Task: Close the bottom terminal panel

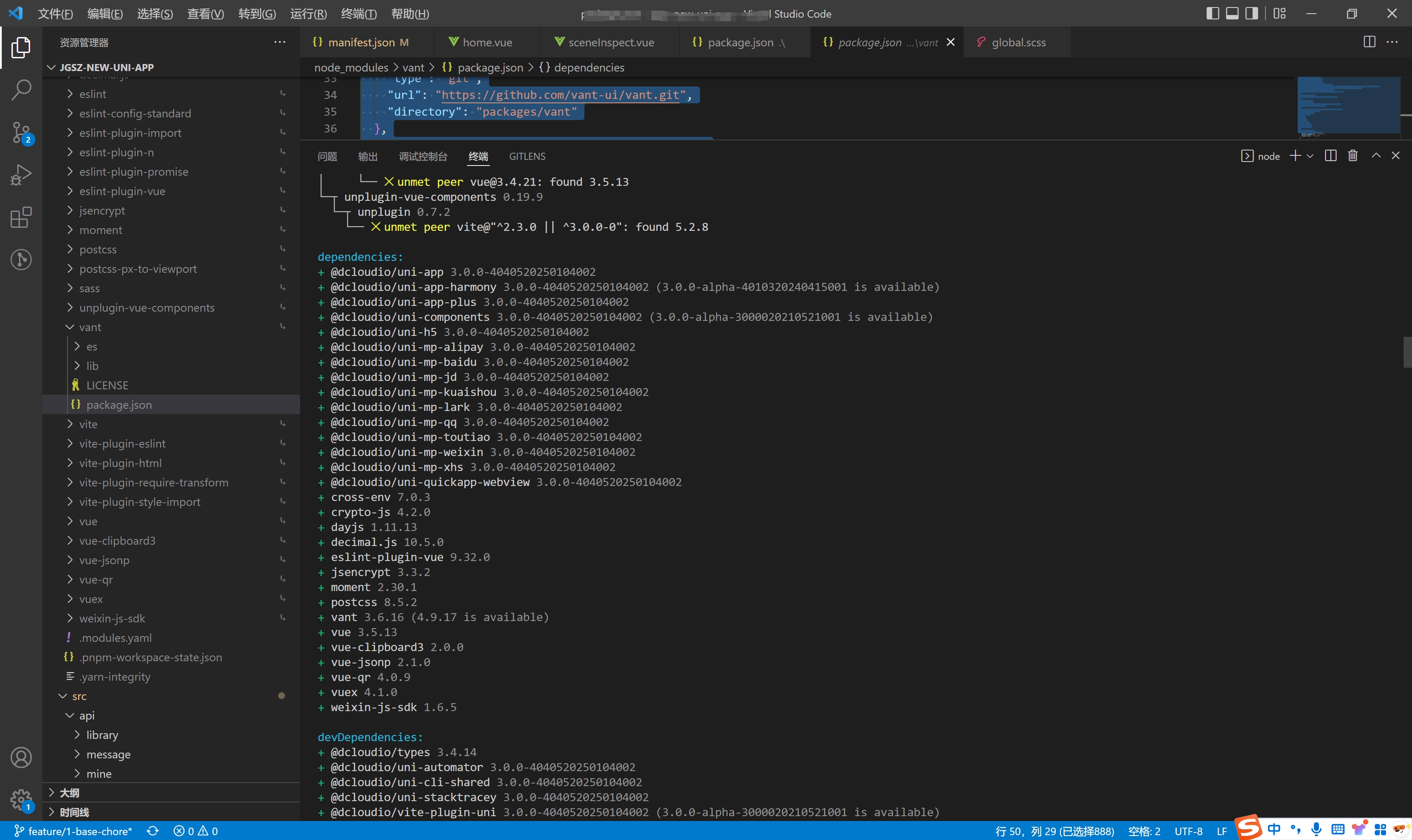Action: tap(1396, 156)
